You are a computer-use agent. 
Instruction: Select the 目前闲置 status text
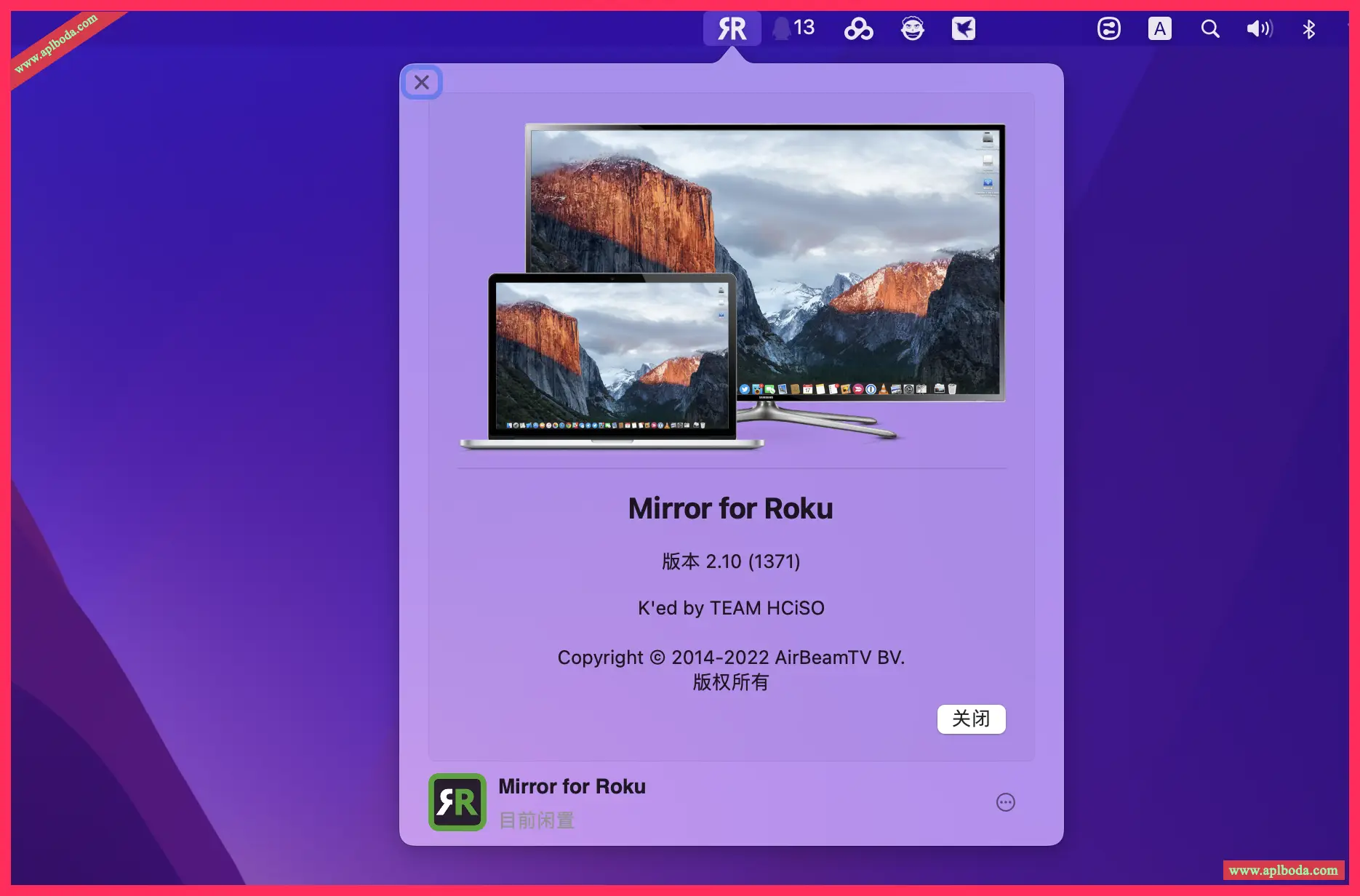(537, 820)
